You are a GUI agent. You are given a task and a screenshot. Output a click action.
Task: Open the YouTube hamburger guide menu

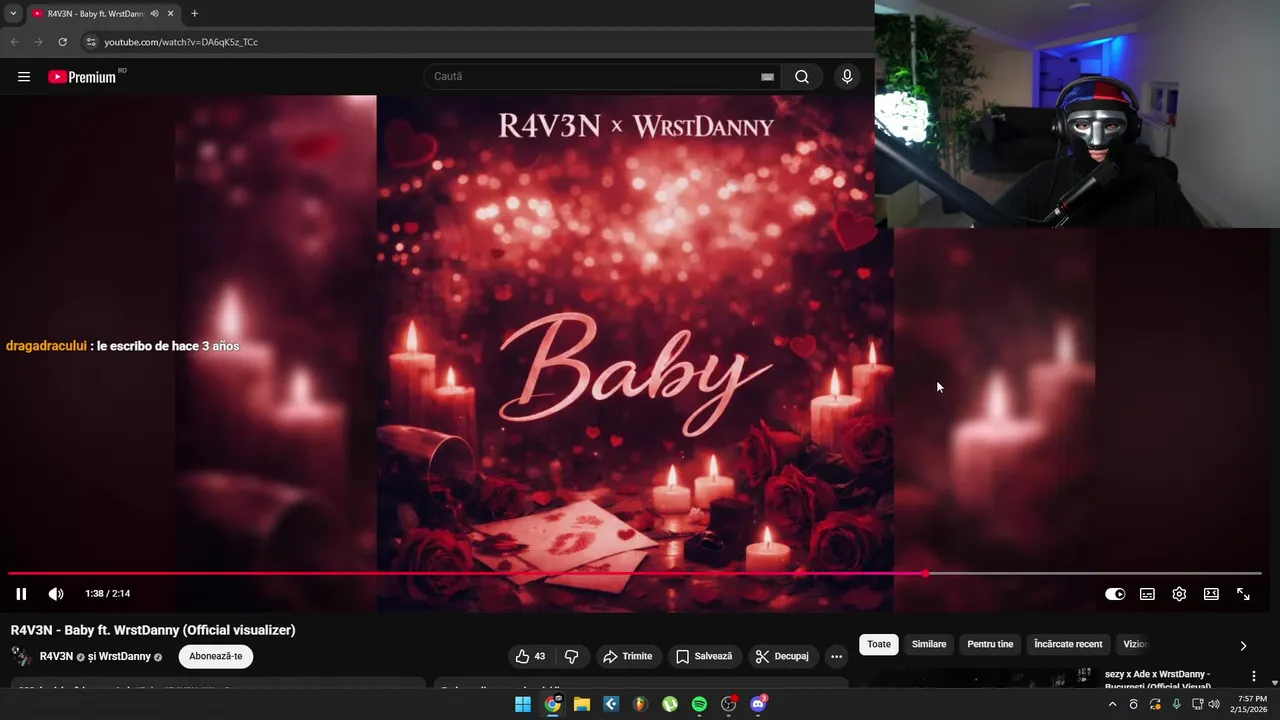pyautogui.click(x=24, y=77)
